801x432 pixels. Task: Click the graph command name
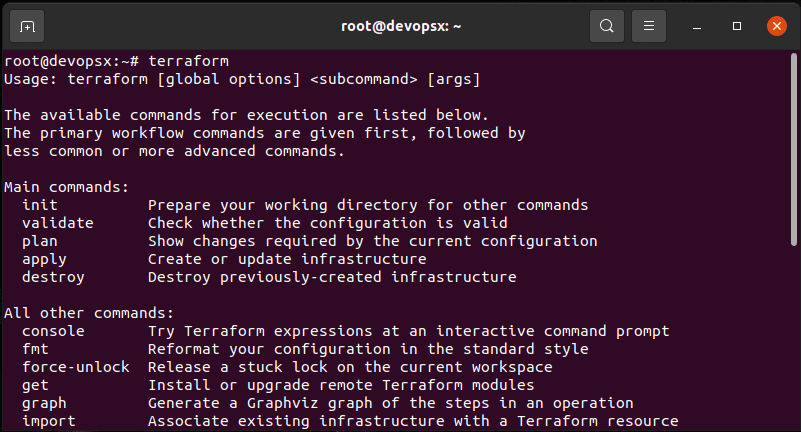45,403
